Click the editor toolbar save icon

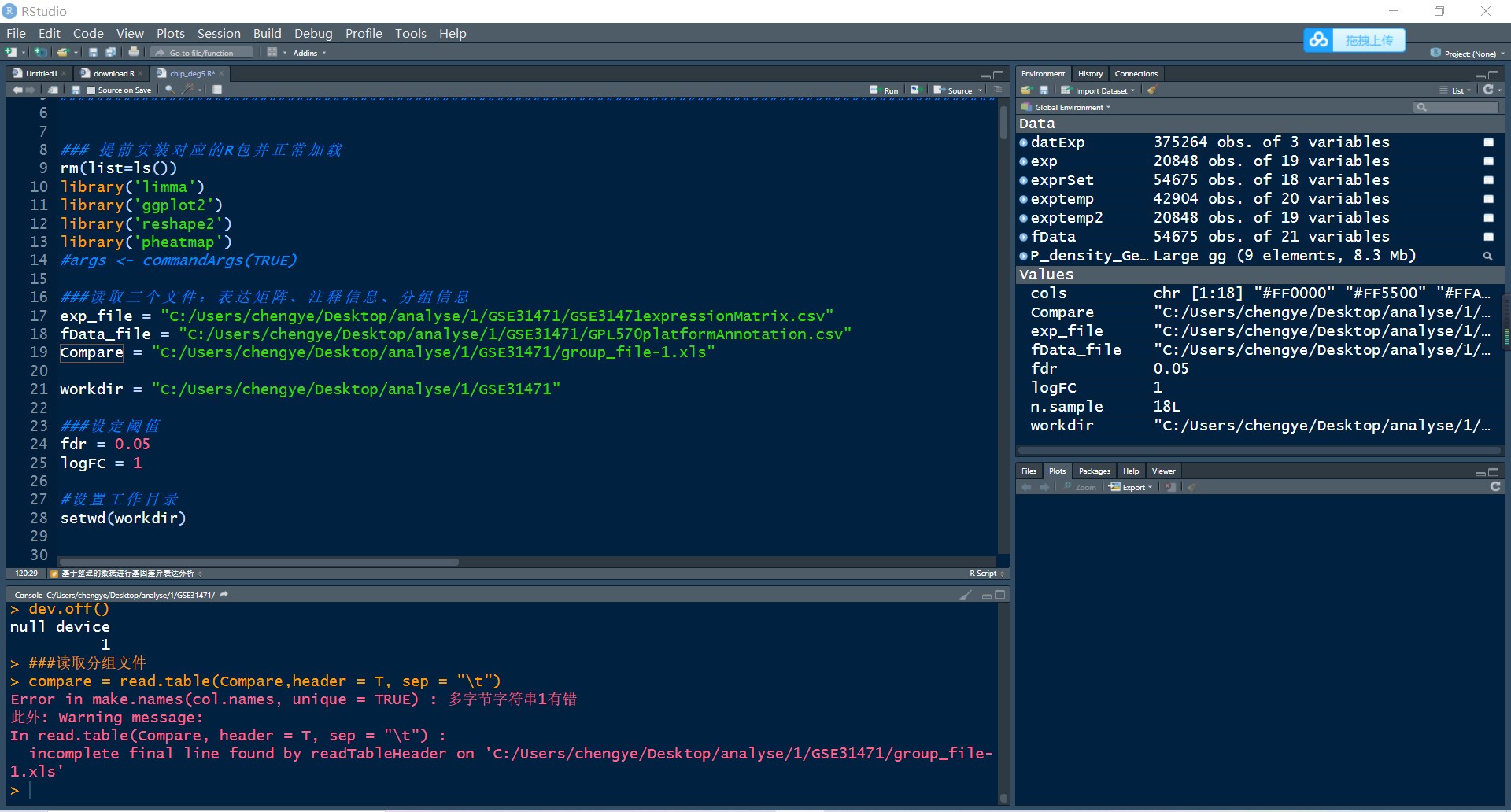[x=76, y=90]
